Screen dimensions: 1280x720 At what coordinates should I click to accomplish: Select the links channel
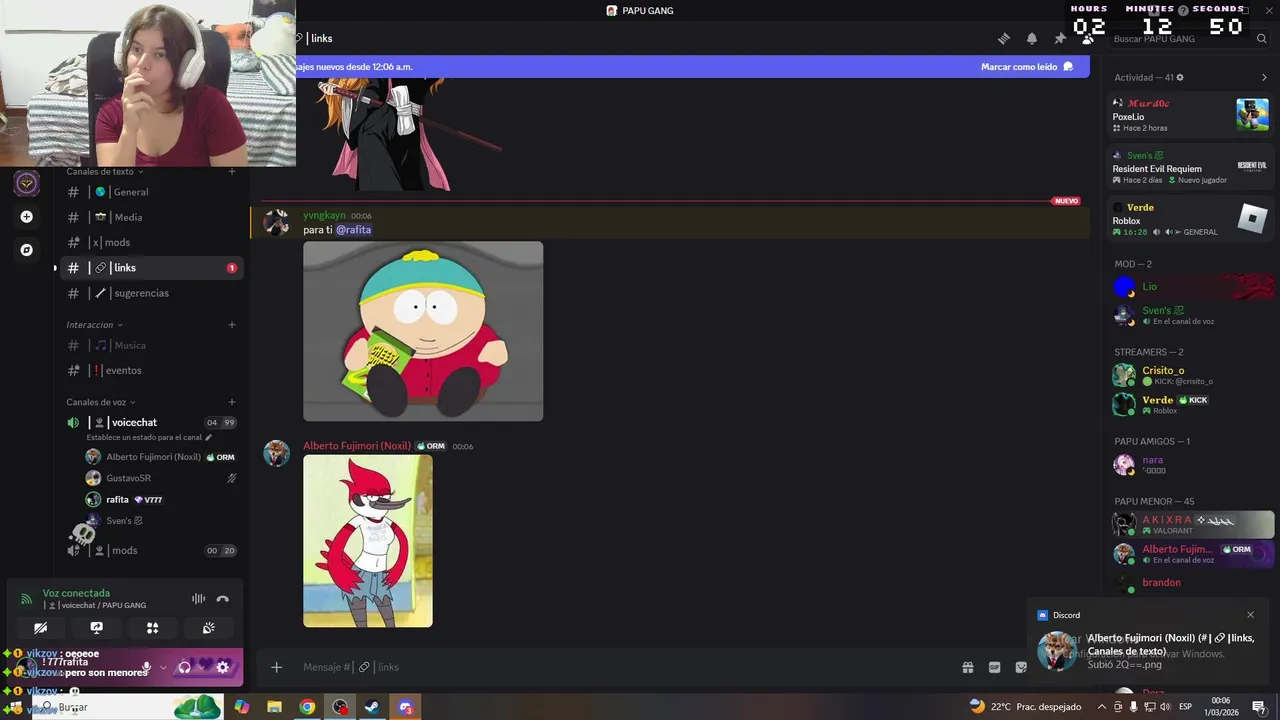(x=150, y=268)
